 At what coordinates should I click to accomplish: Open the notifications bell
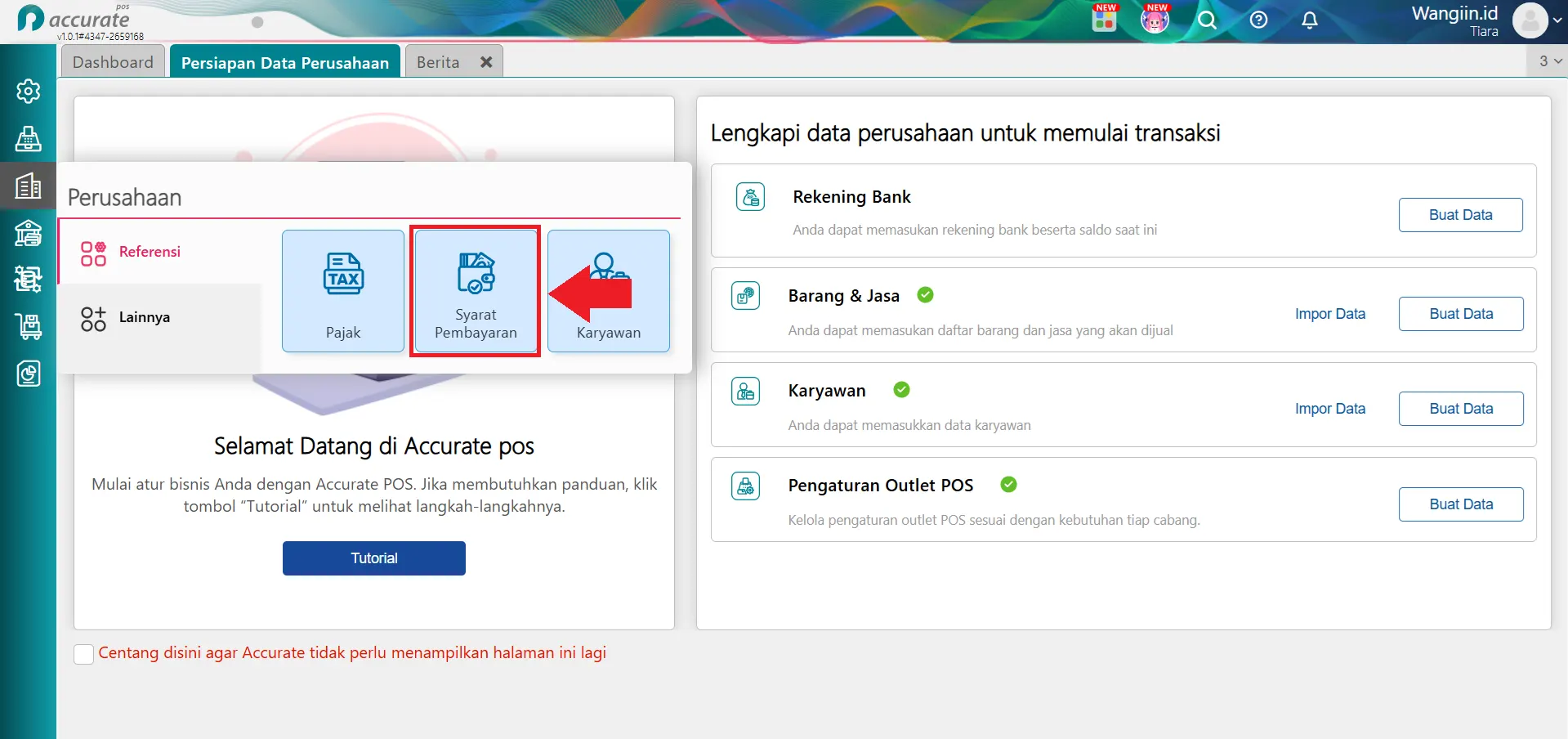coord(1310,20)
